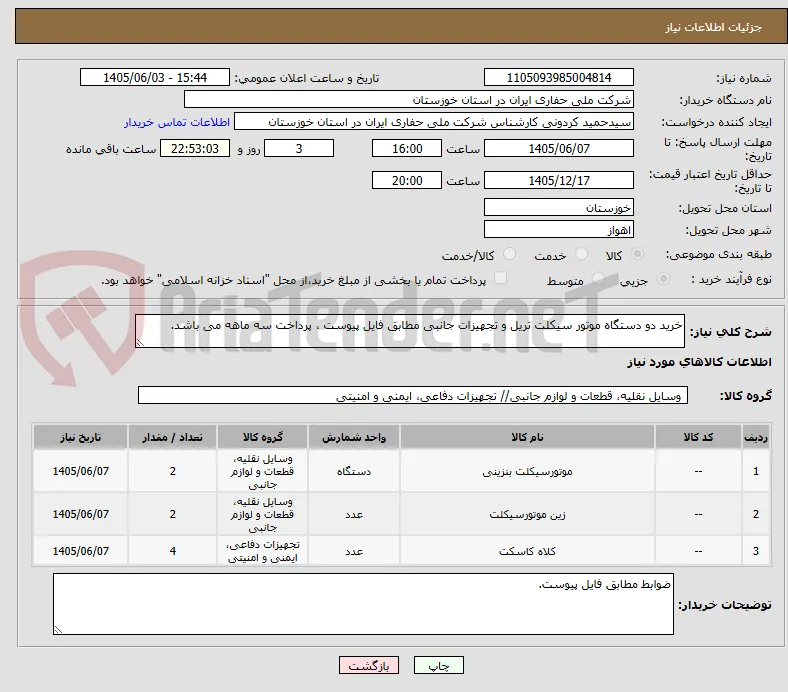Screen dimensions: 788x692
Task: Open the اطلاعات تماس خریدار link
Action: 177,122
